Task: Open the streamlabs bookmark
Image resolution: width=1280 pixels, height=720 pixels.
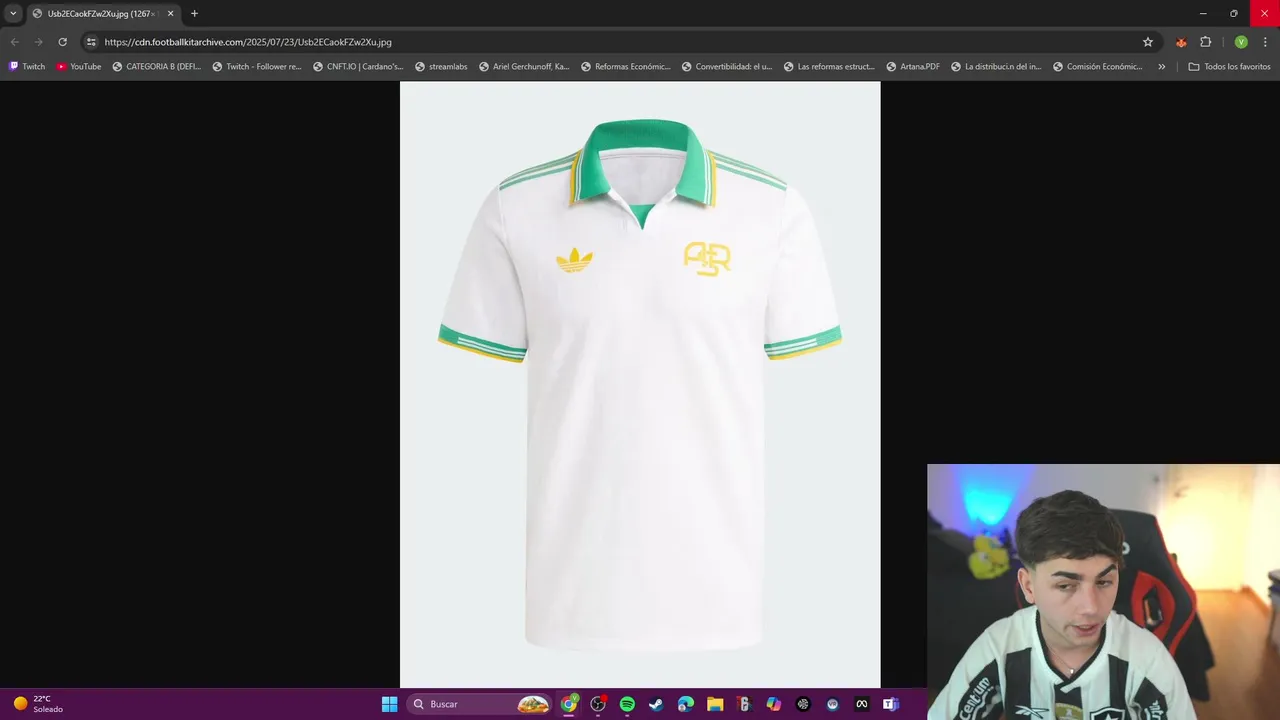Action: pyautogui.click(x=440, y=67)
